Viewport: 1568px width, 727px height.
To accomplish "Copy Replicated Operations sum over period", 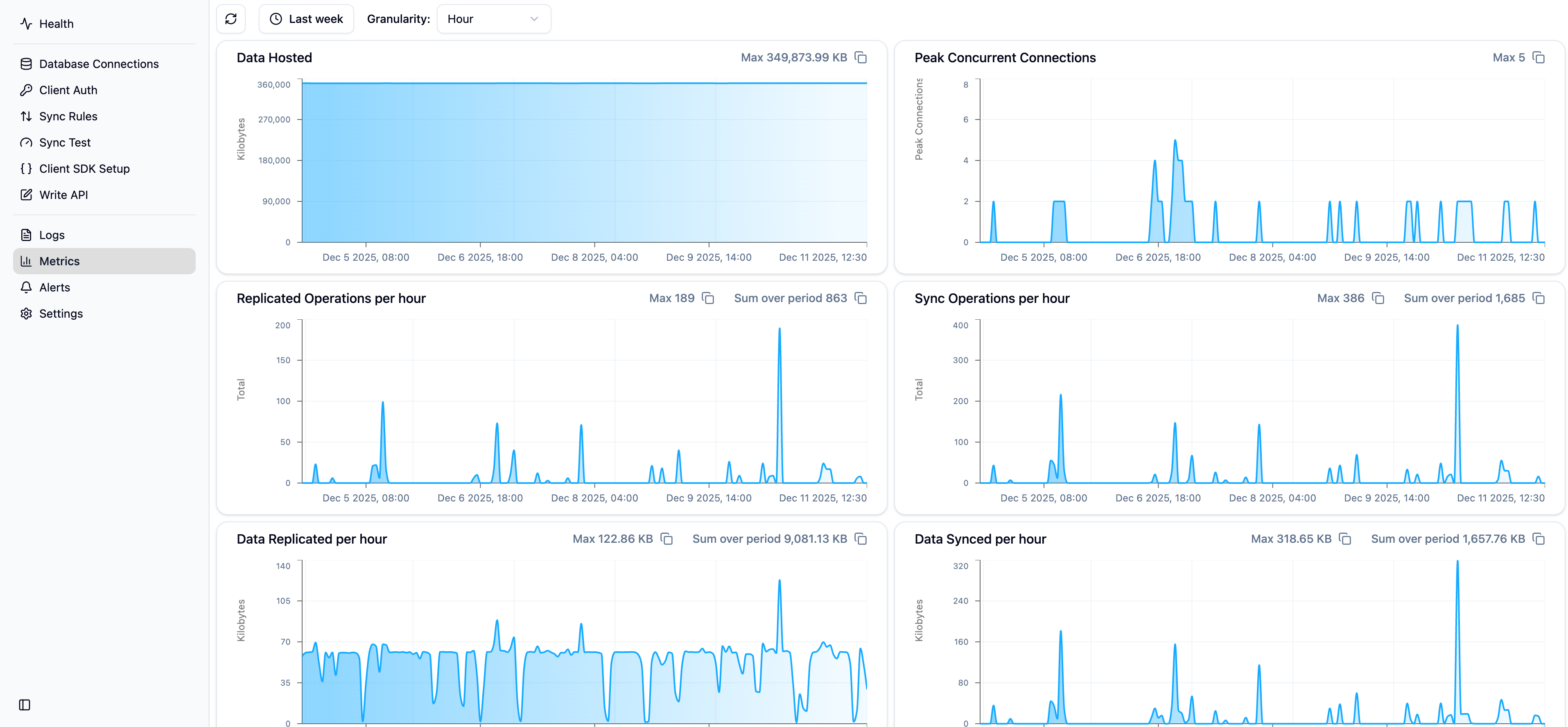I will (x=861, y=298).
